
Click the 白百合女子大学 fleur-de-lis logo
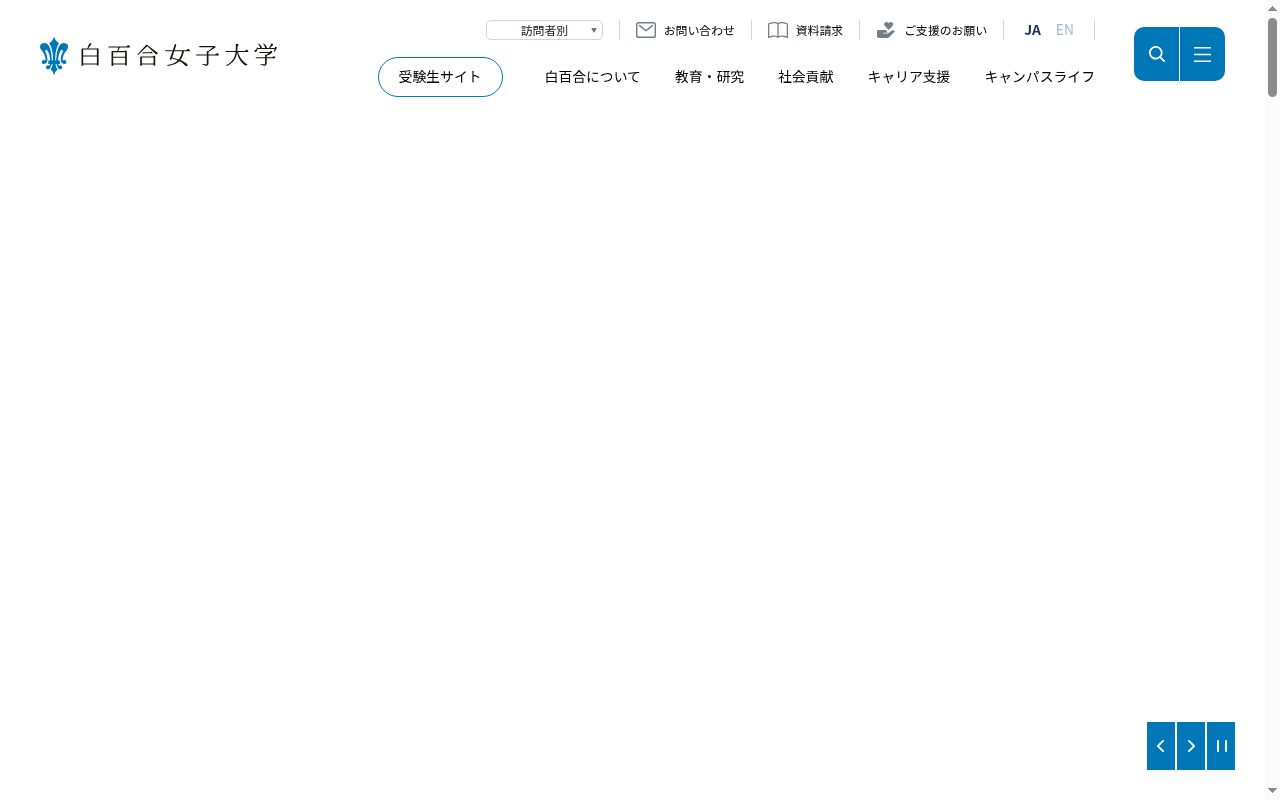[x=53, y=56]
